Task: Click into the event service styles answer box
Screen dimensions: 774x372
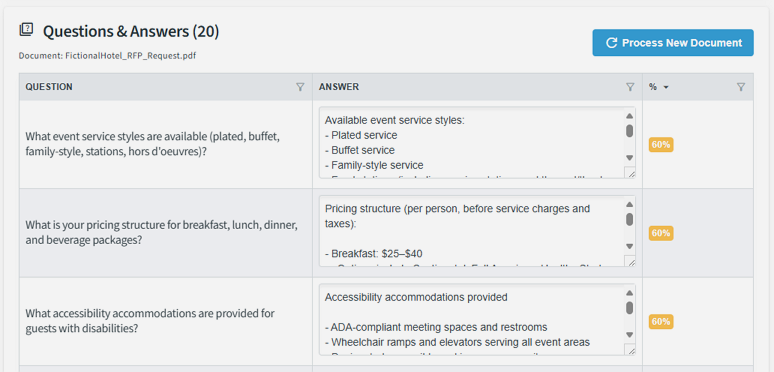Action: [x=471, y=143]
